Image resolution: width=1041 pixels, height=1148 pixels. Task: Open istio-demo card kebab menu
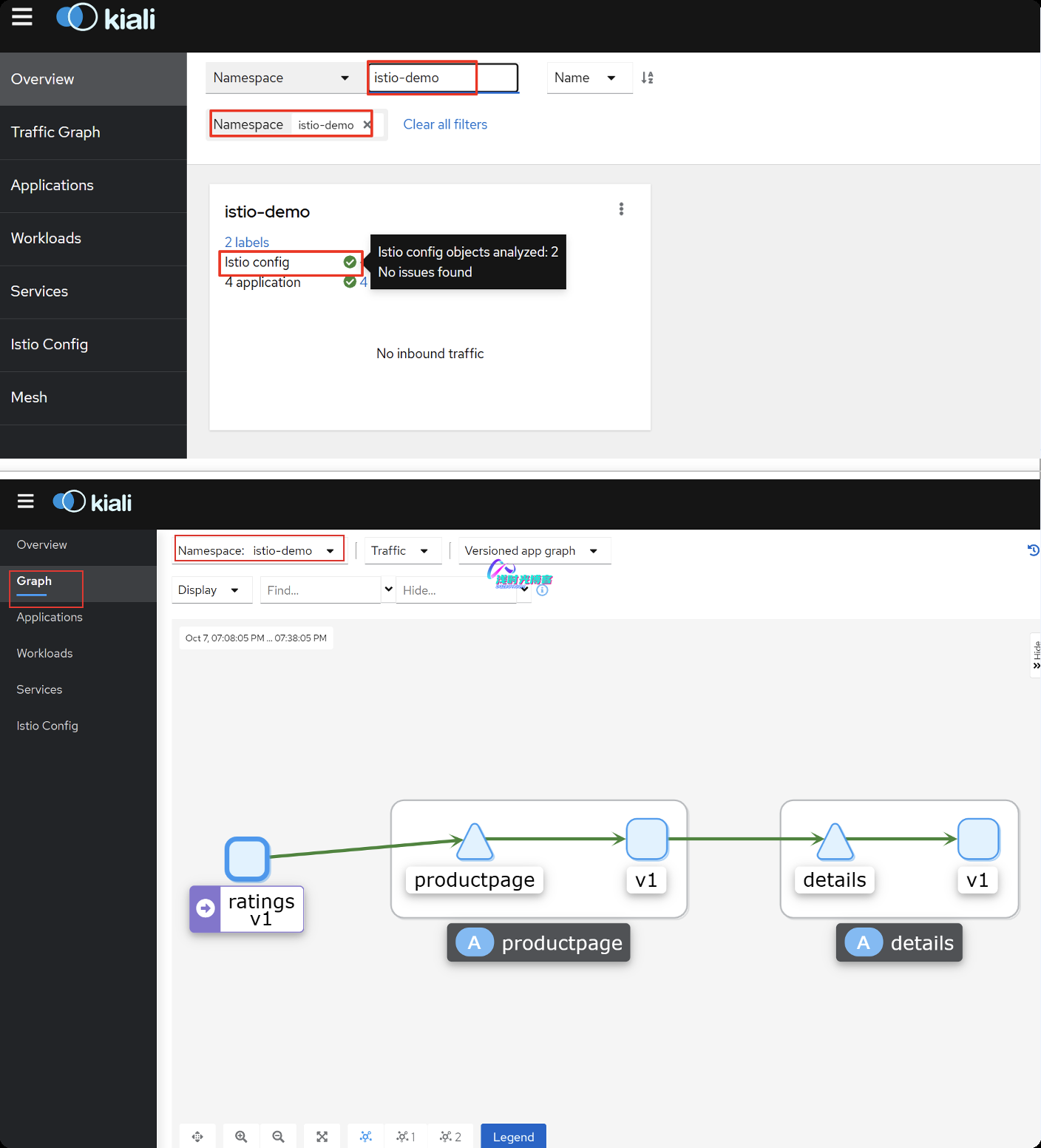pos(621,209)
